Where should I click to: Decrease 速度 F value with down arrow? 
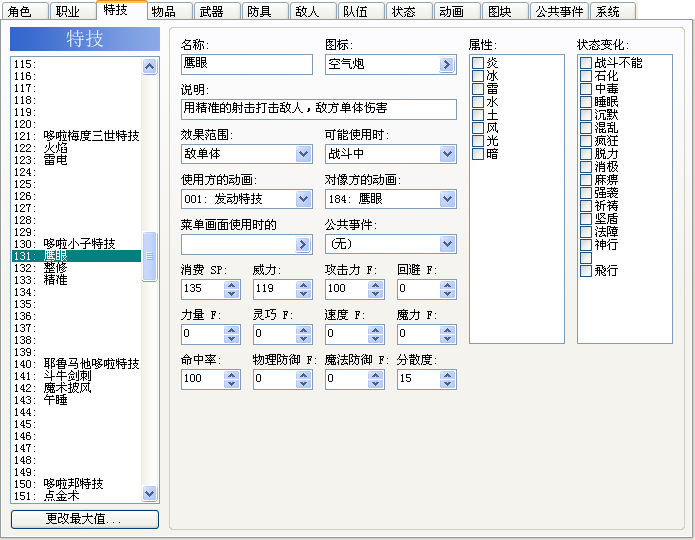pyautogui.click(x=375, y=339)
